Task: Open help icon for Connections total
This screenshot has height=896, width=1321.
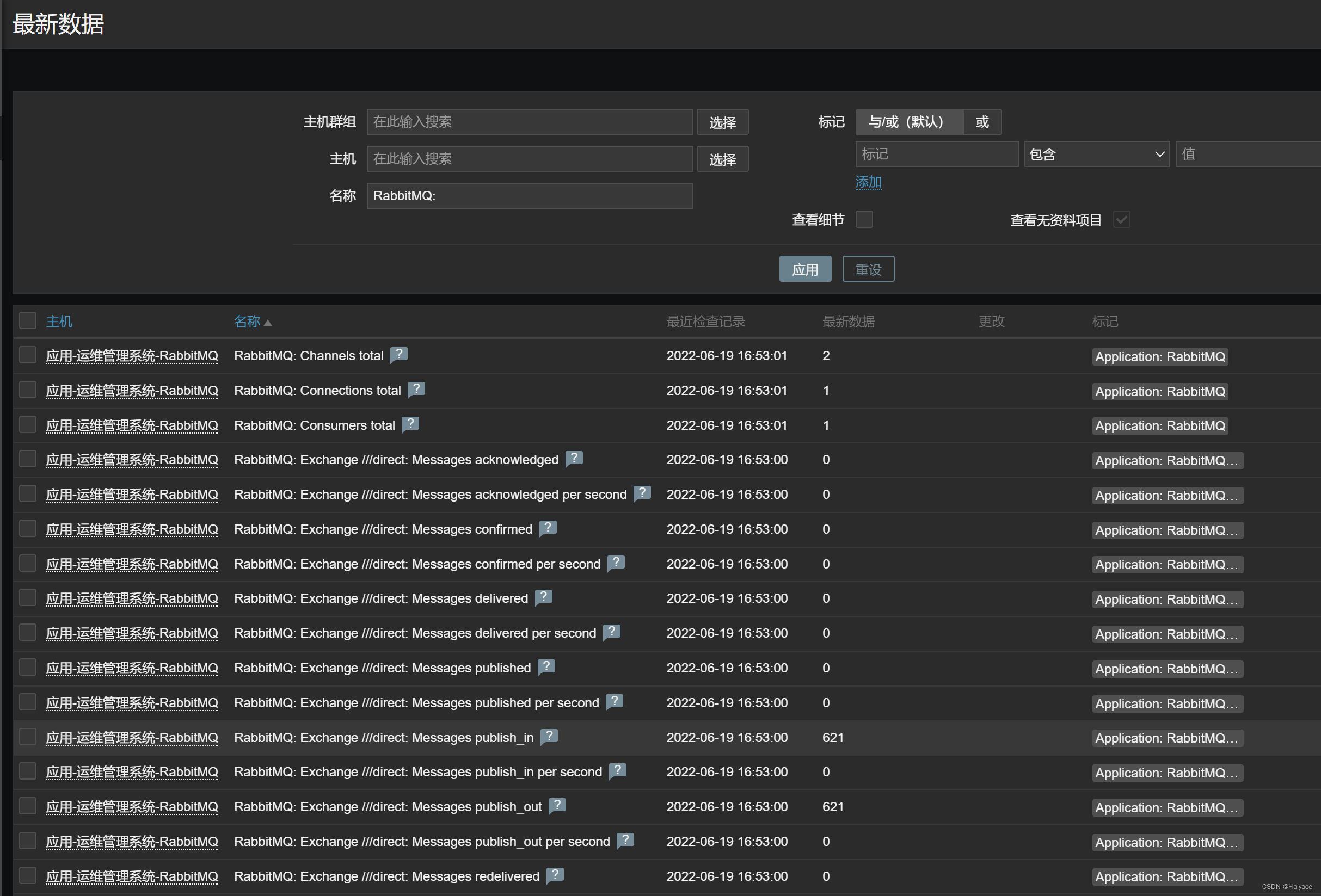Action: 416,389
